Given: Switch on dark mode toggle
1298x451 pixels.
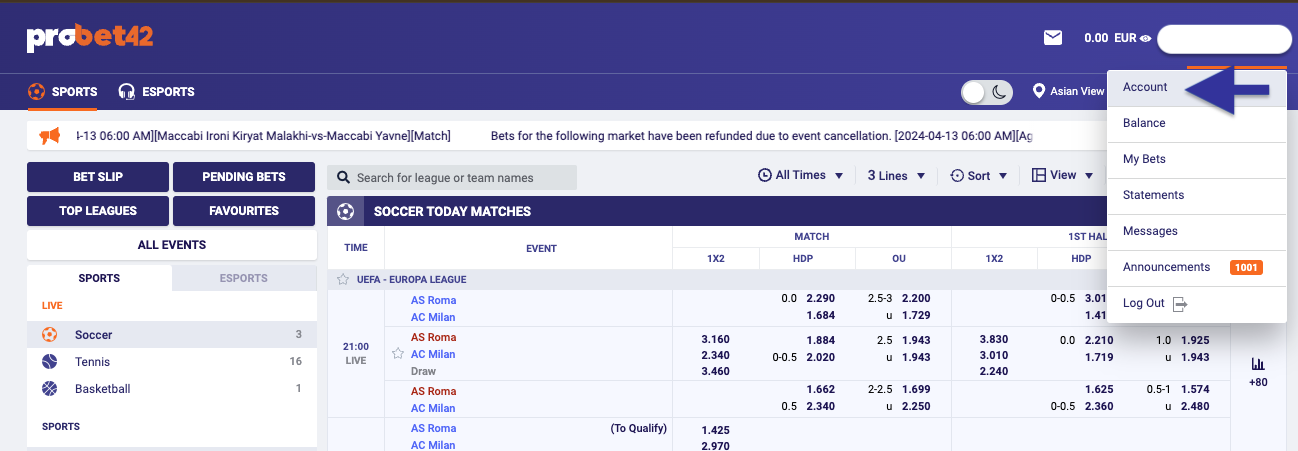Looking at the screenshot, I should pos(987,92).
